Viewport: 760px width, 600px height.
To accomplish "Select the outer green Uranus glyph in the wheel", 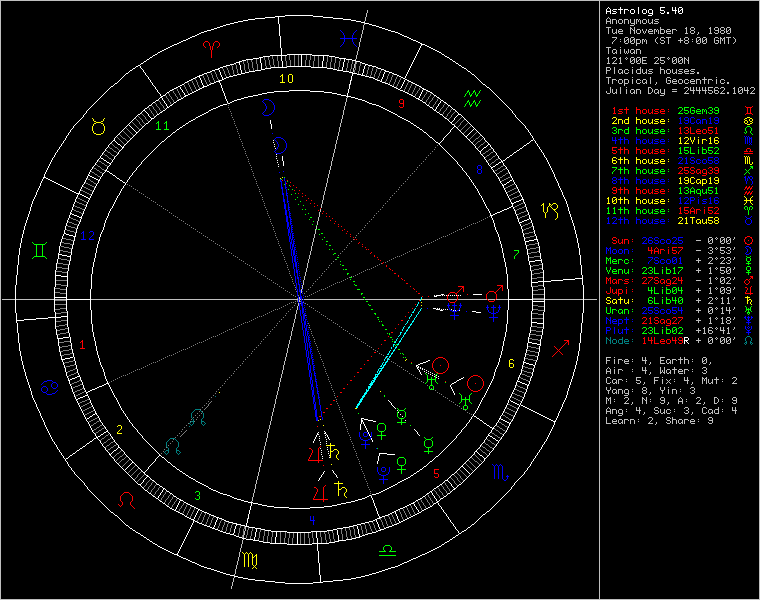I will click(x=465, y=401).
